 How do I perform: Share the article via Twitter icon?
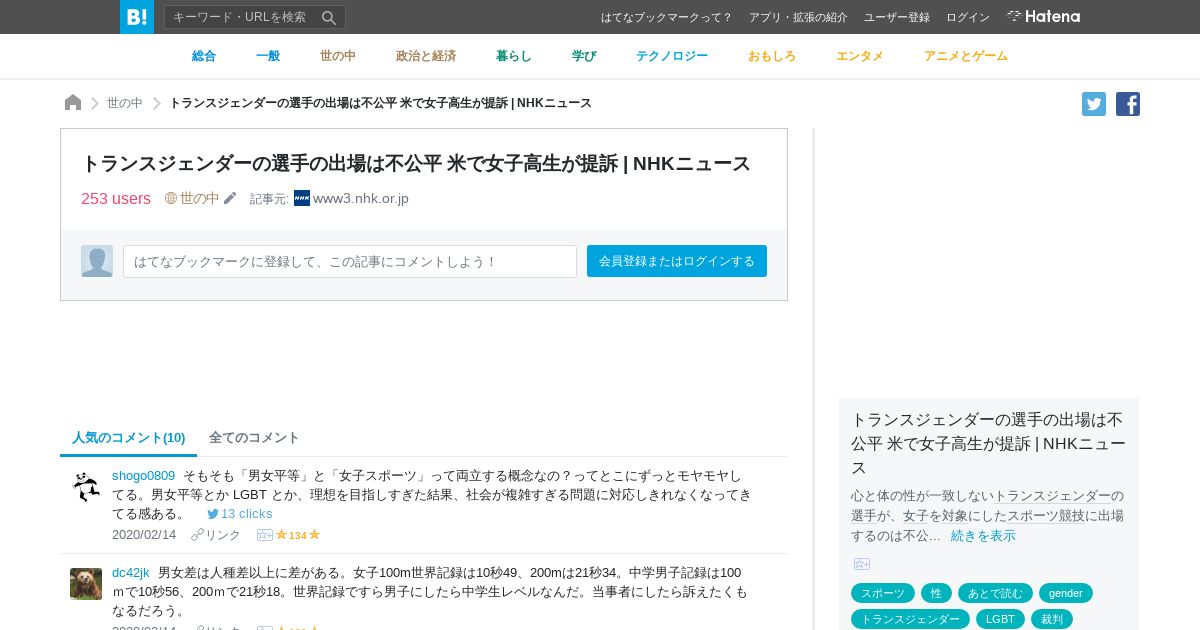(x=1094, y=104)
